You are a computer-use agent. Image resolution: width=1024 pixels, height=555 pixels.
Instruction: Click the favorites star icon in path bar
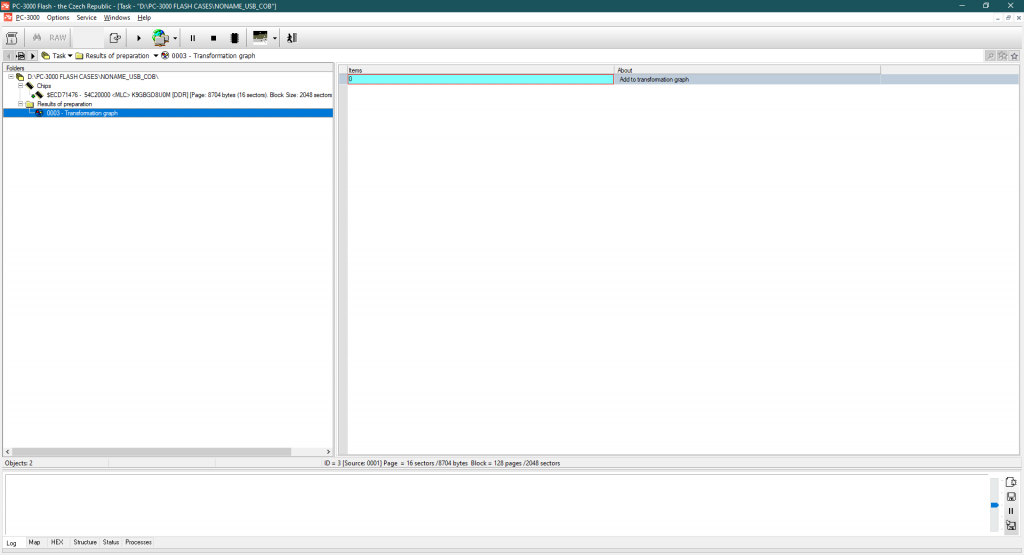(1014, 56)
